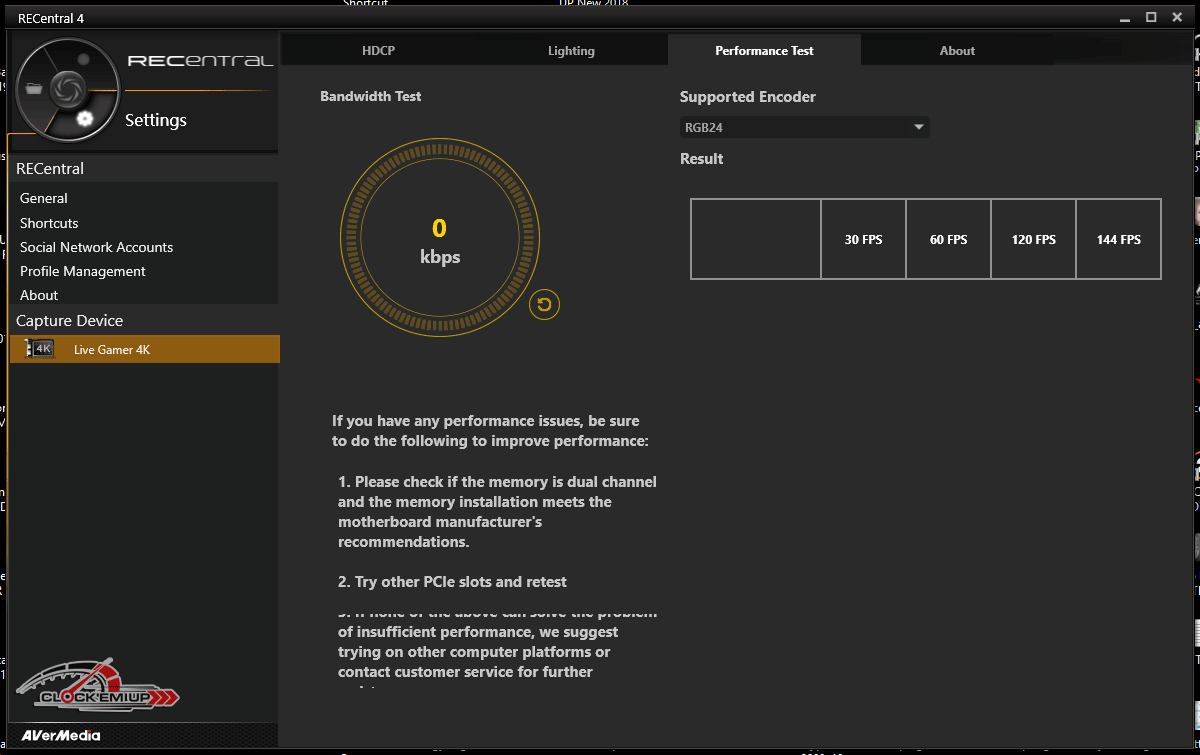Viewport: 1200px width, 755px height.
Task: Open General settings in sidebar
Action: 44,198
